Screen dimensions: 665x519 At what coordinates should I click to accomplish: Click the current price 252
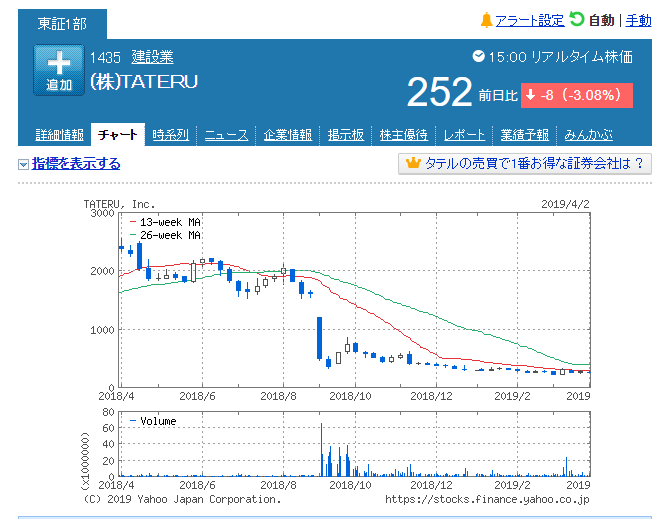(x=439, y=92)
